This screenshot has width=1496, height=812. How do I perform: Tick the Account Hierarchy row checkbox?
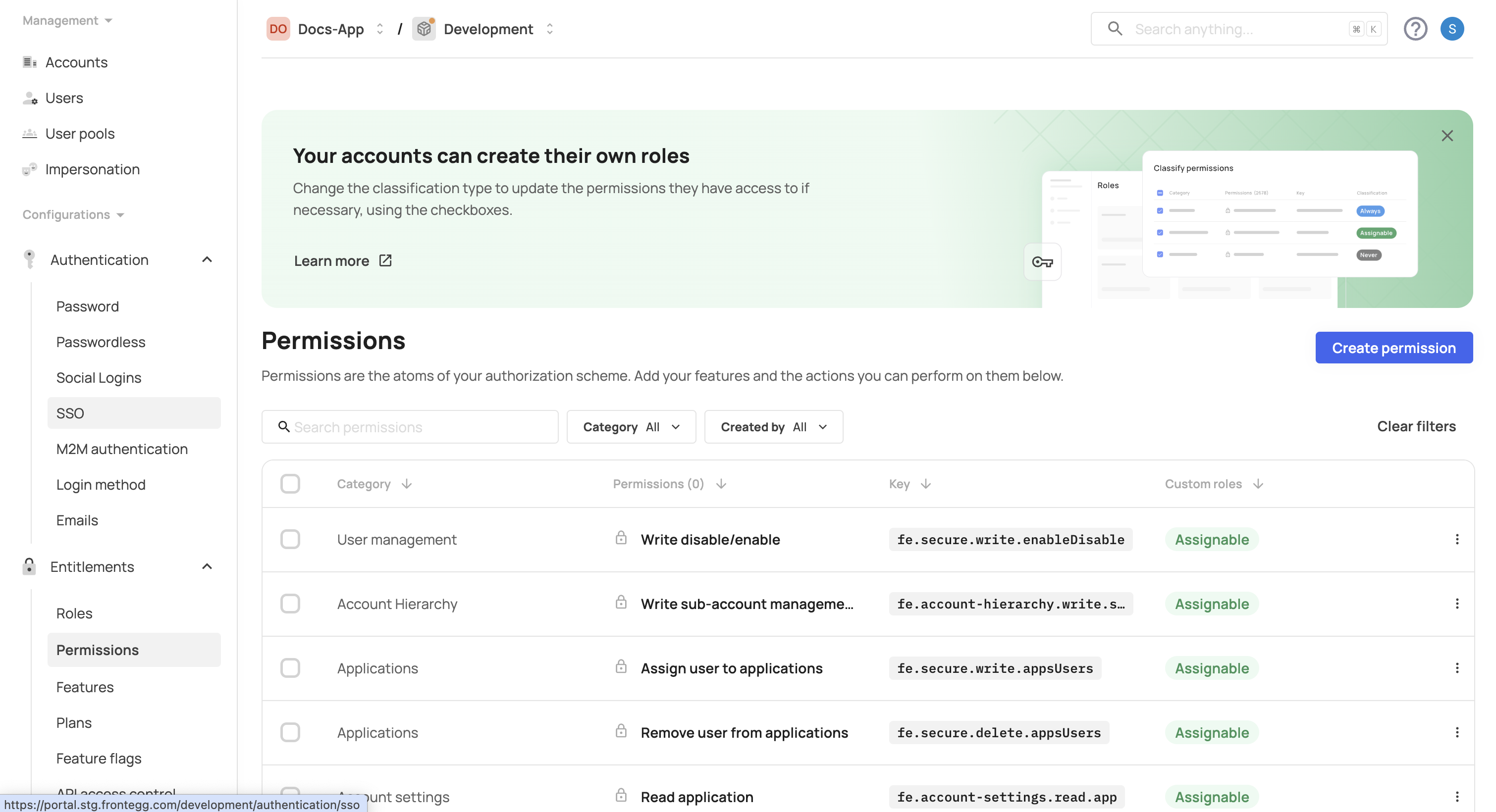pyautogui.click(x=290, y=604)
